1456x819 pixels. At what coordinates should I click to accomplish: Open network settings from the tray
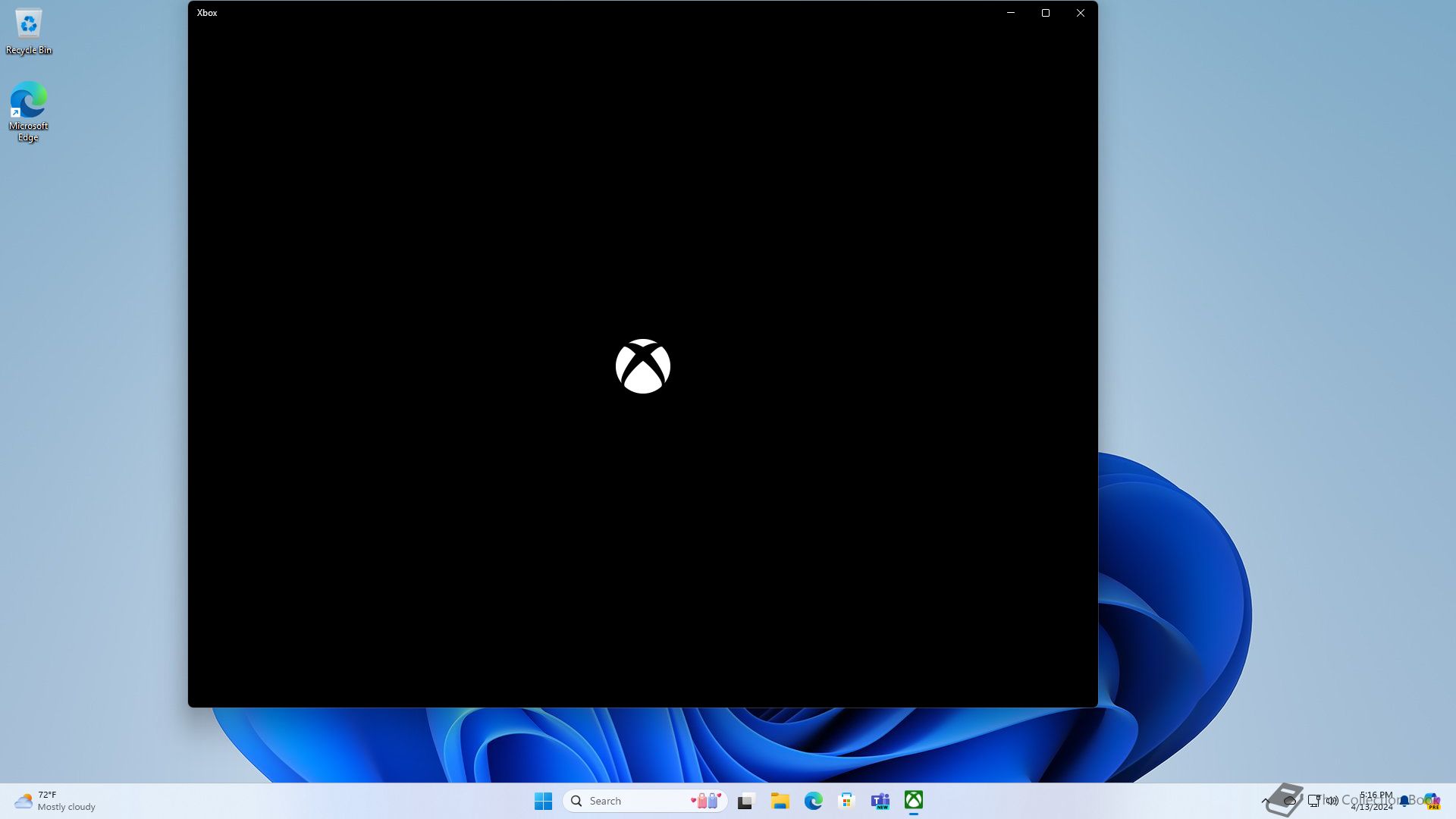click(x=1314, y=801)
